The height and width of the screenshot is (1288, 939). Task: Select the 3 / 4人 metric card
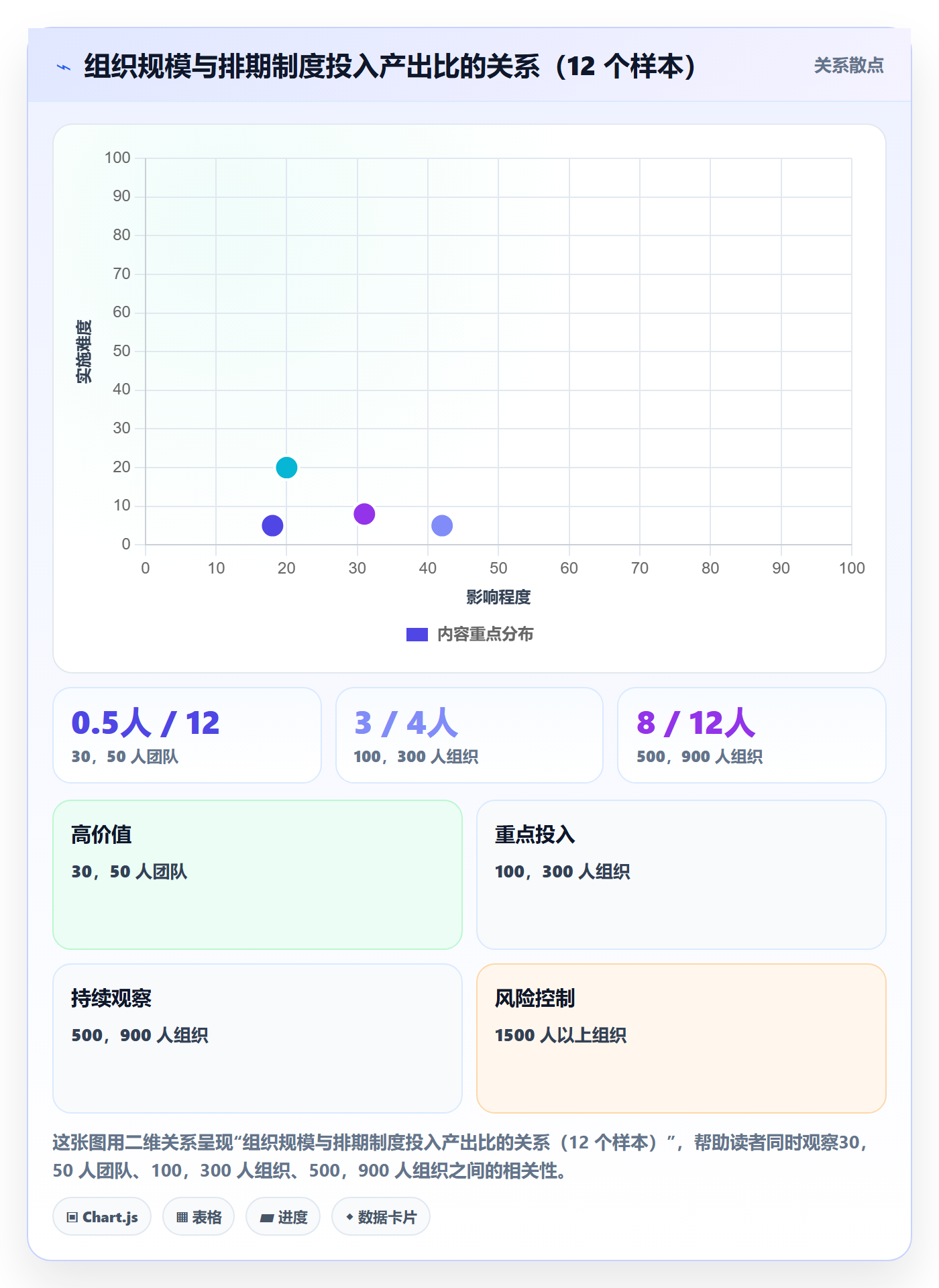tap(469, 735)
